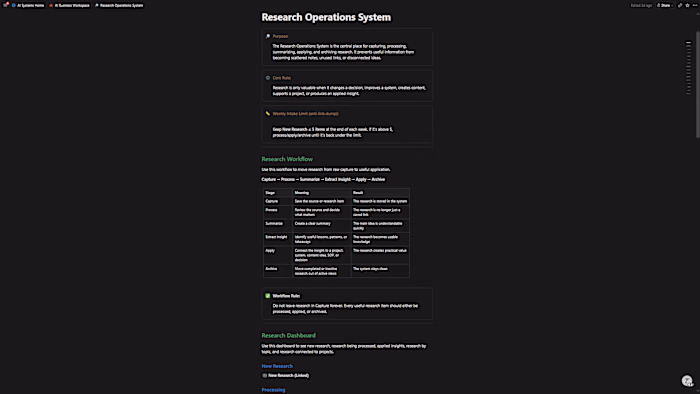Select the Process stage table cell
This screenshot has height=394, width=700.
click(278, 212)
